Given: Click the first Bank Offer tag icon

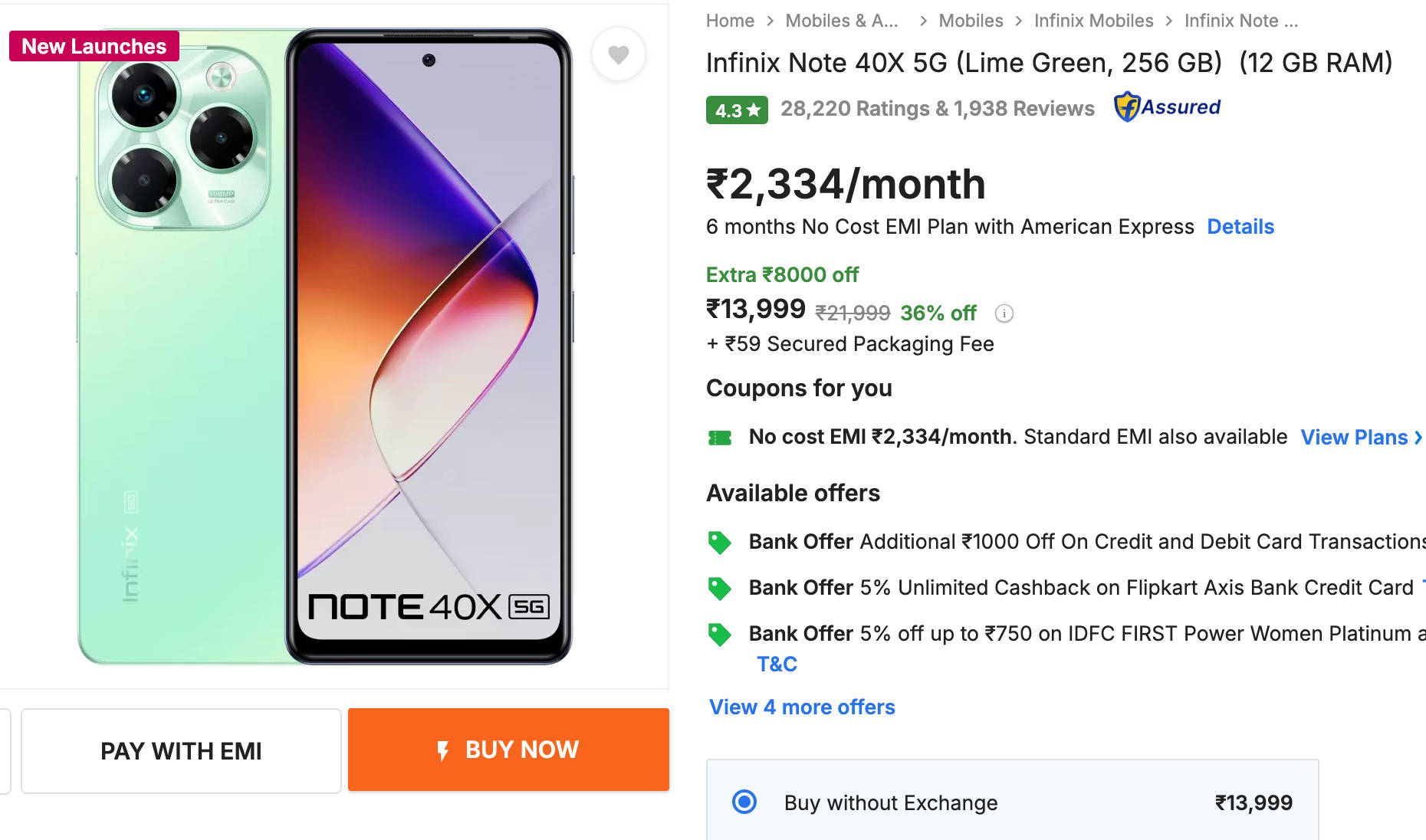Looking at the screenshot, I should [x=719, y=543].
